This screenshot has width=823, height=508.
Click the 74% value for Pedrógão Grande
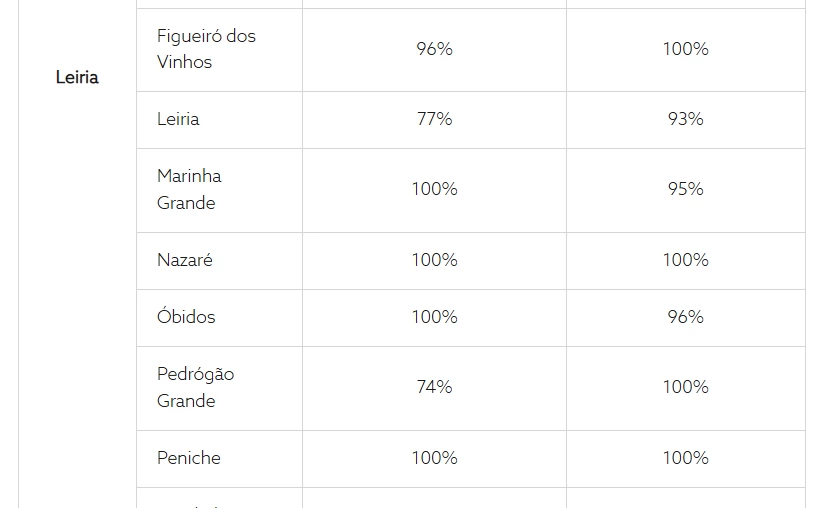point(434,387)
